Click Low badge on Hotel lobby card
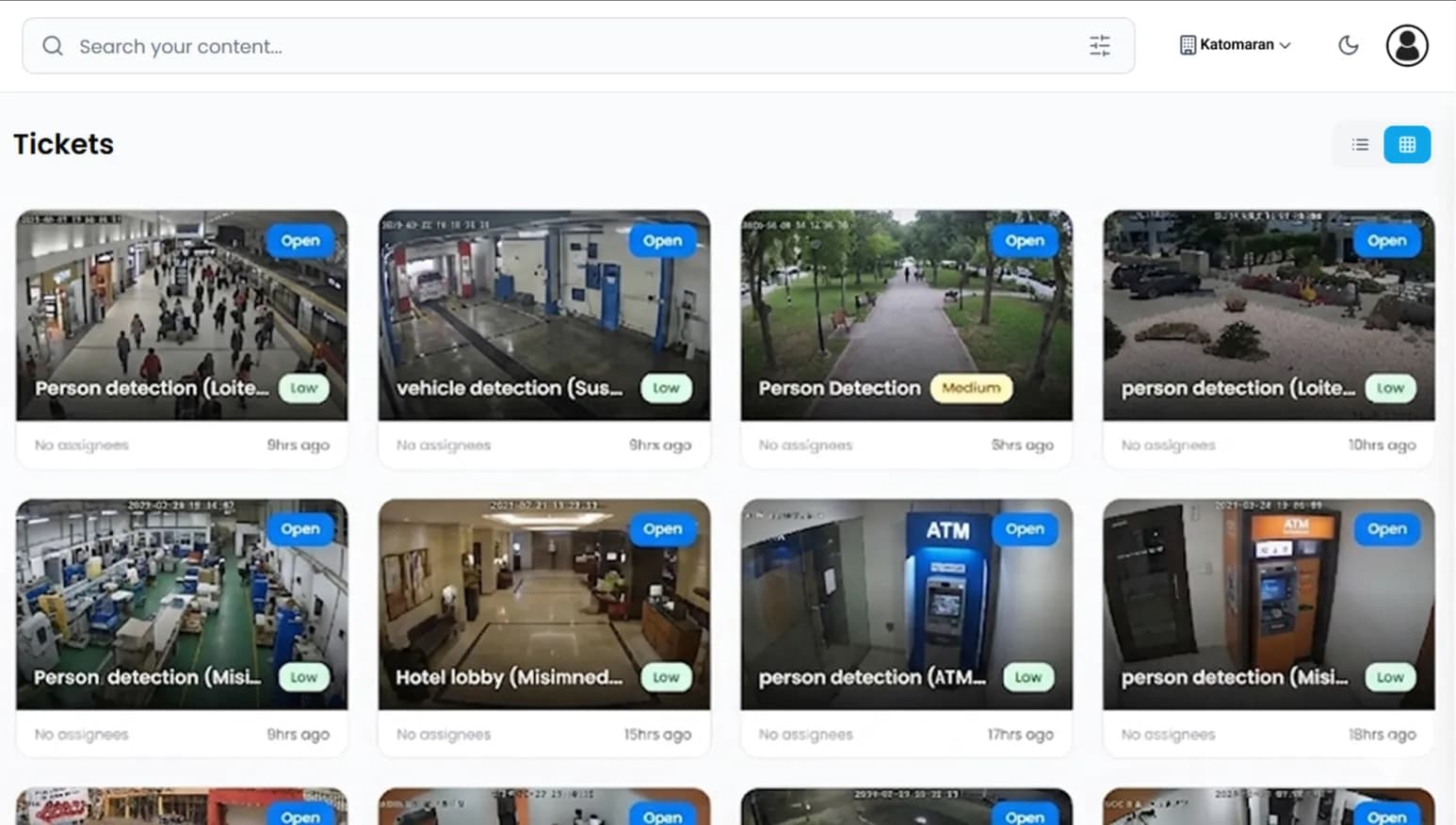The height and width of the screenshot is (825, 1456). [x=666, y=677]
